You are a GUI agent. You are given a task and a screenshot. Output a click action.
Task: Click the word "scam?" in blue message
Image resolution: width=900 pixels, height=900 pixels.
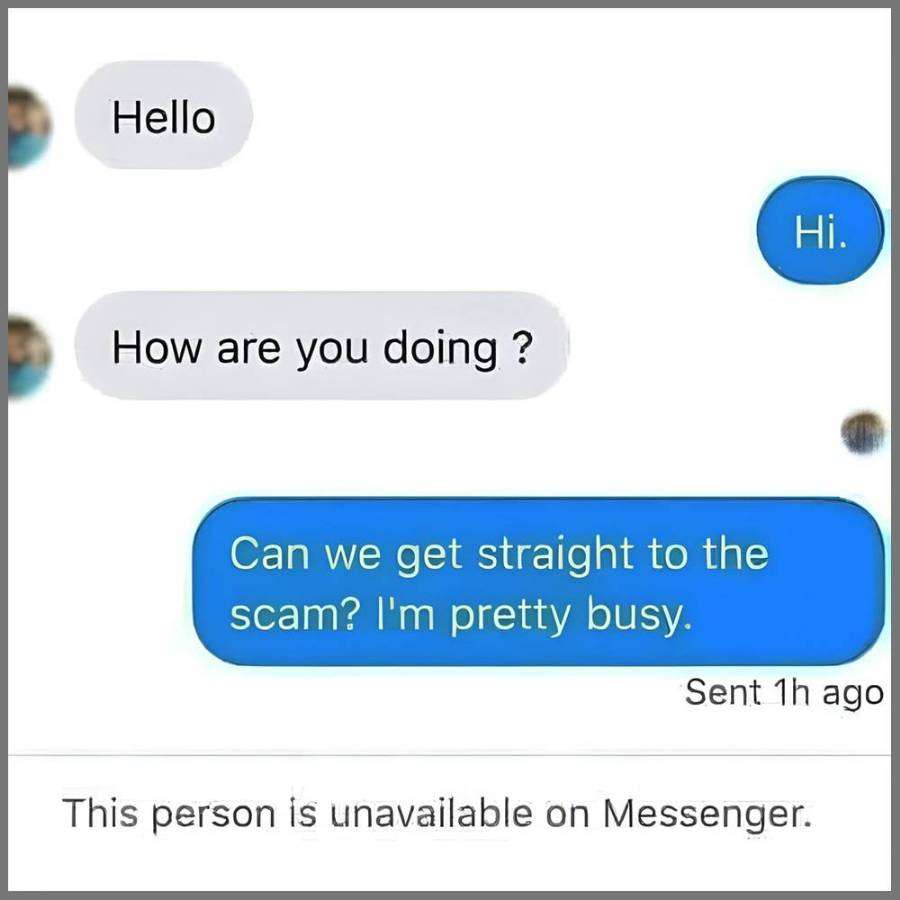pos(295,615)
